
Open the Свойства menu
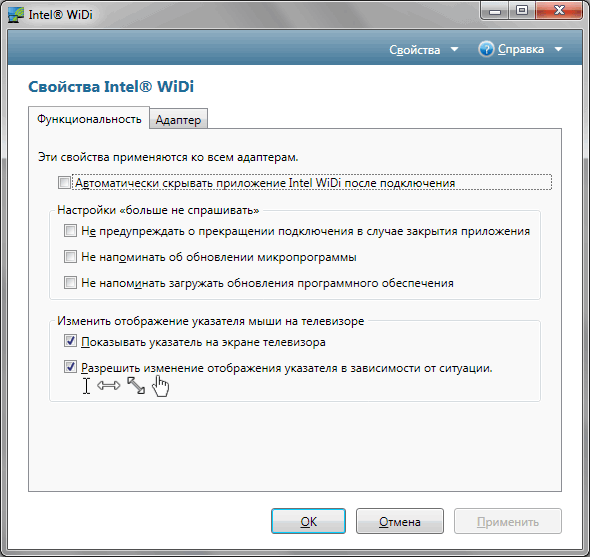click(414, 50)
